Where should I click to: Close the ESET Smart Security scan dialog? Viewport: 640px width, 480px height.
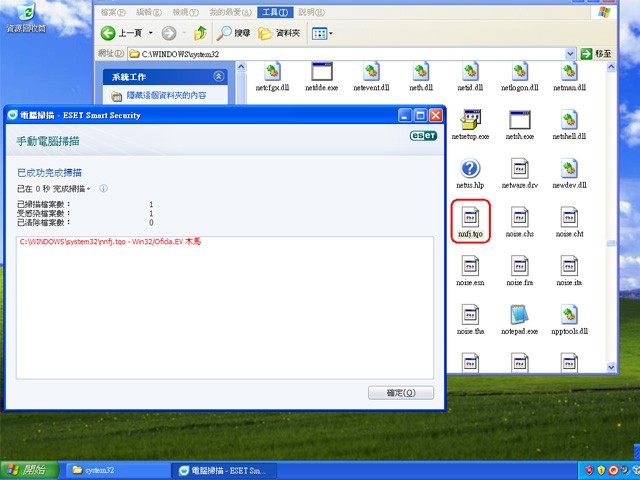click(436, 116)
